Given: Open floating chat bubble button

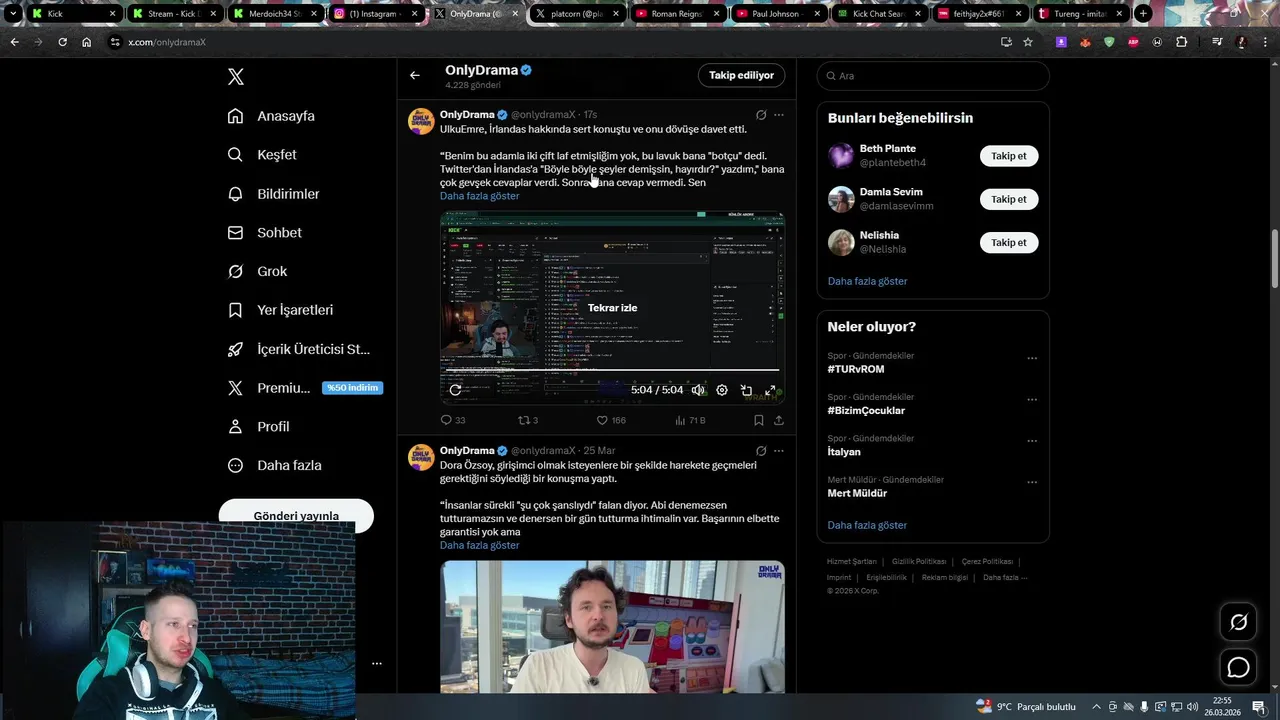Looking at the screenshot, I should point(1238,667).
